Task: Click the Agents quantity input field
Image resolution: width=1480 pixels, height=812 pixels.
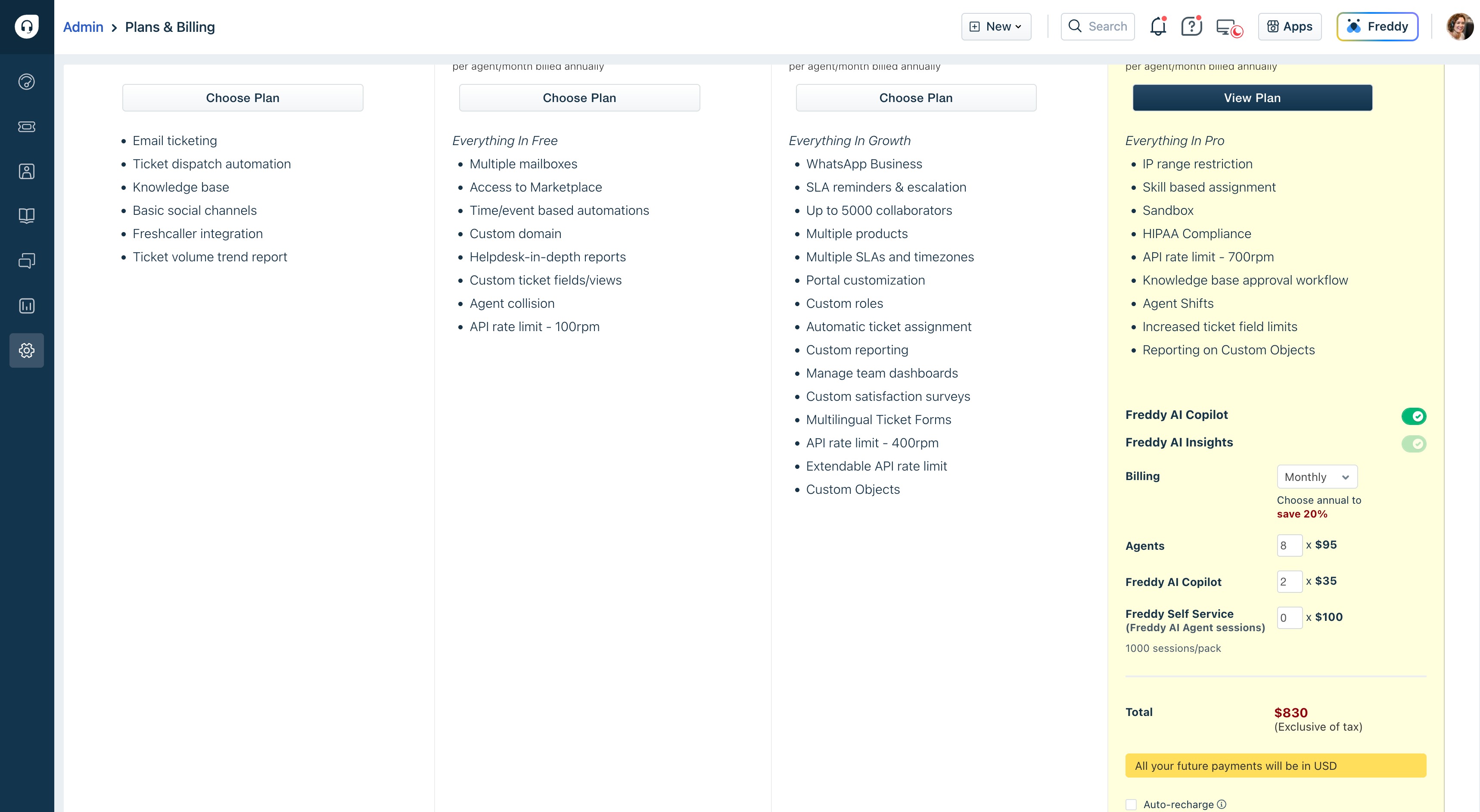Action: pos(1289,545)
